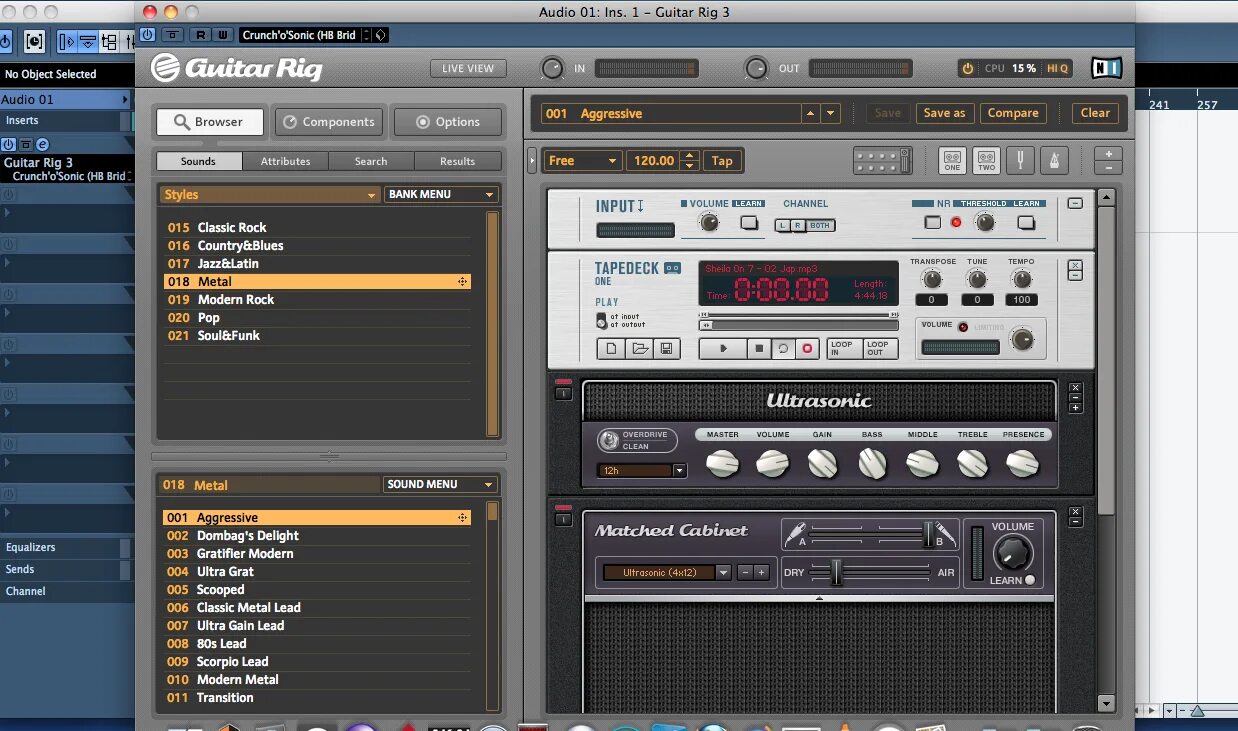
Task: Toggle the NR noise reduction button
Action: click(933, 222)
